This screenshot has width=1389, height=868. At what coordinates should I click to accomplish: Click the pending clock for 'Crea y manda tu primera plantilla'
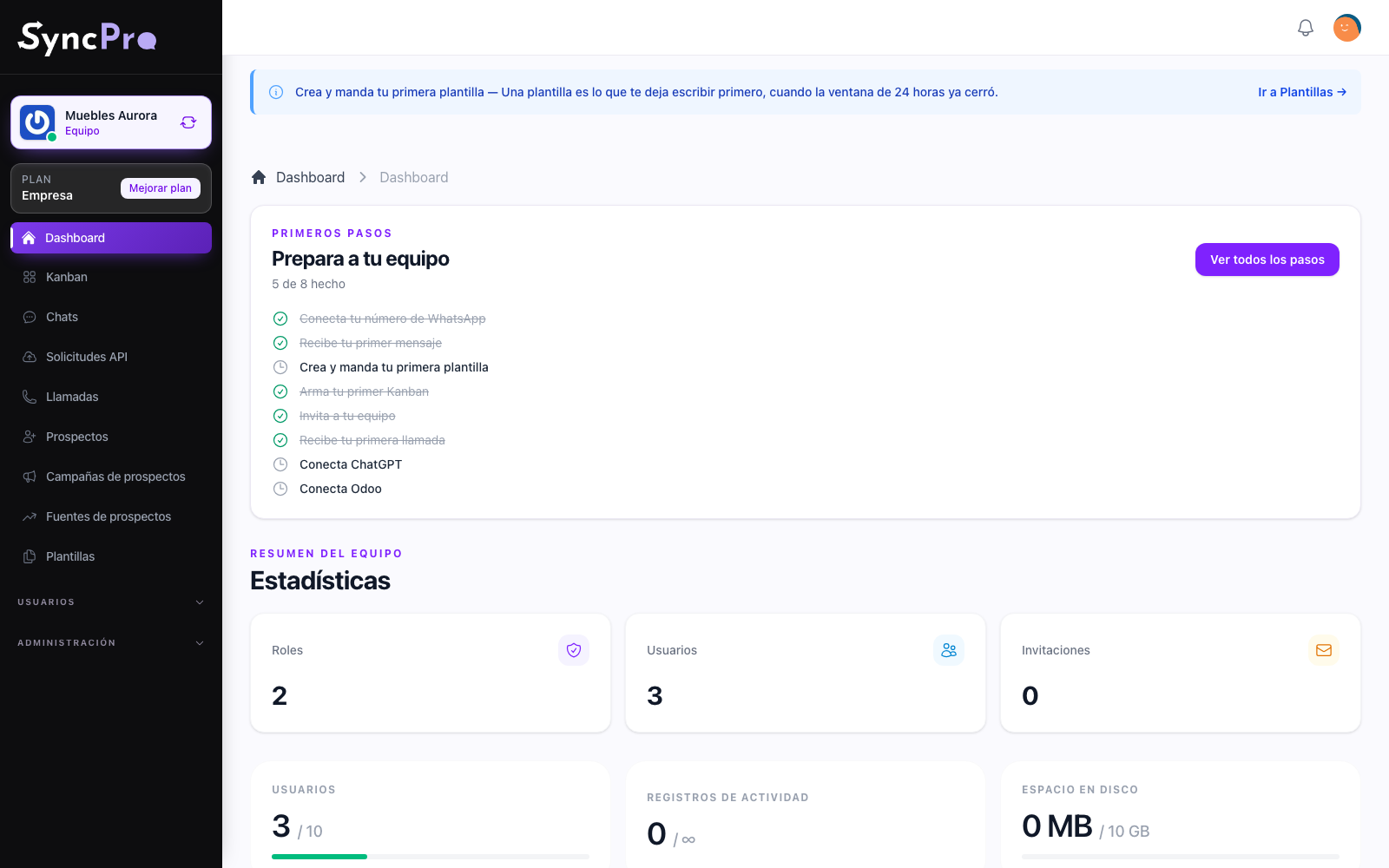pos(280,367)
